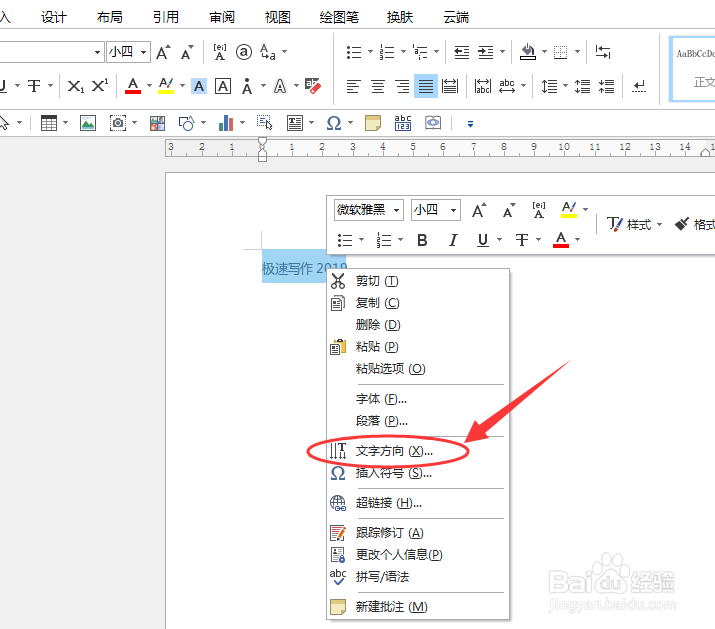Open the bulleted list dropdown in ribbon
The width and height of the screenshot is (715, 629).
point(370,52)
